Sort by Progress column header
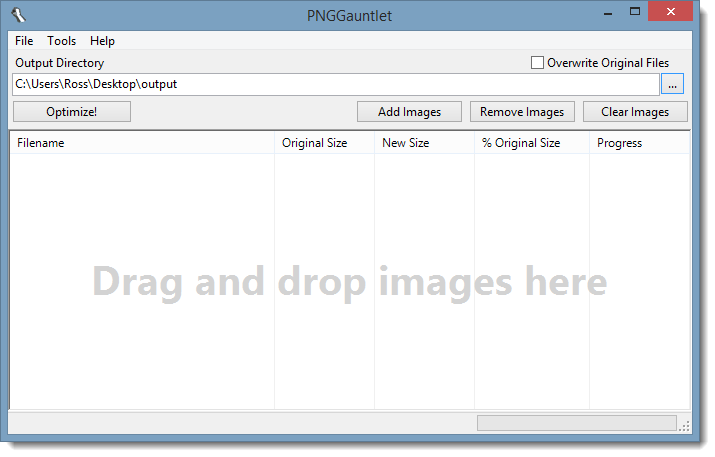The image size is (715, 457). 639,143
